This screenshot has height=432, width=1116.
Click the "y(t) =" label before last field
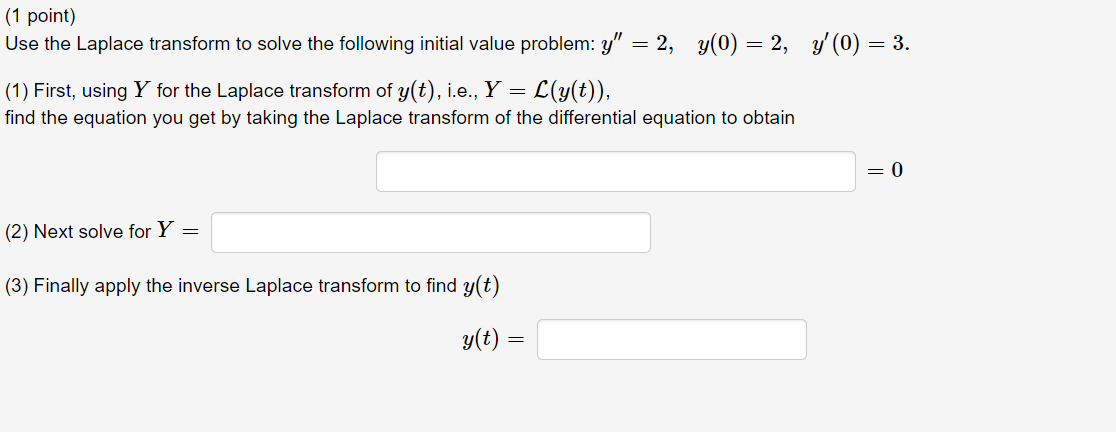click(493, 339)
